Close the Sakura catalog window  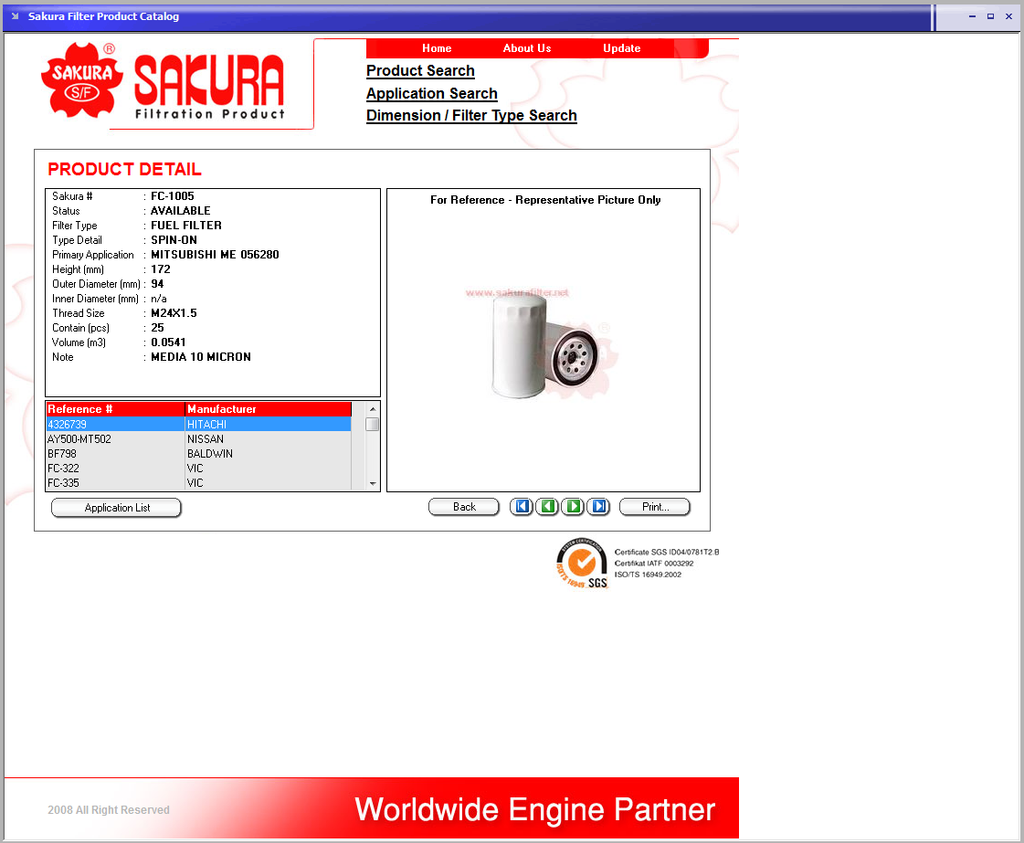point(1008,16)
